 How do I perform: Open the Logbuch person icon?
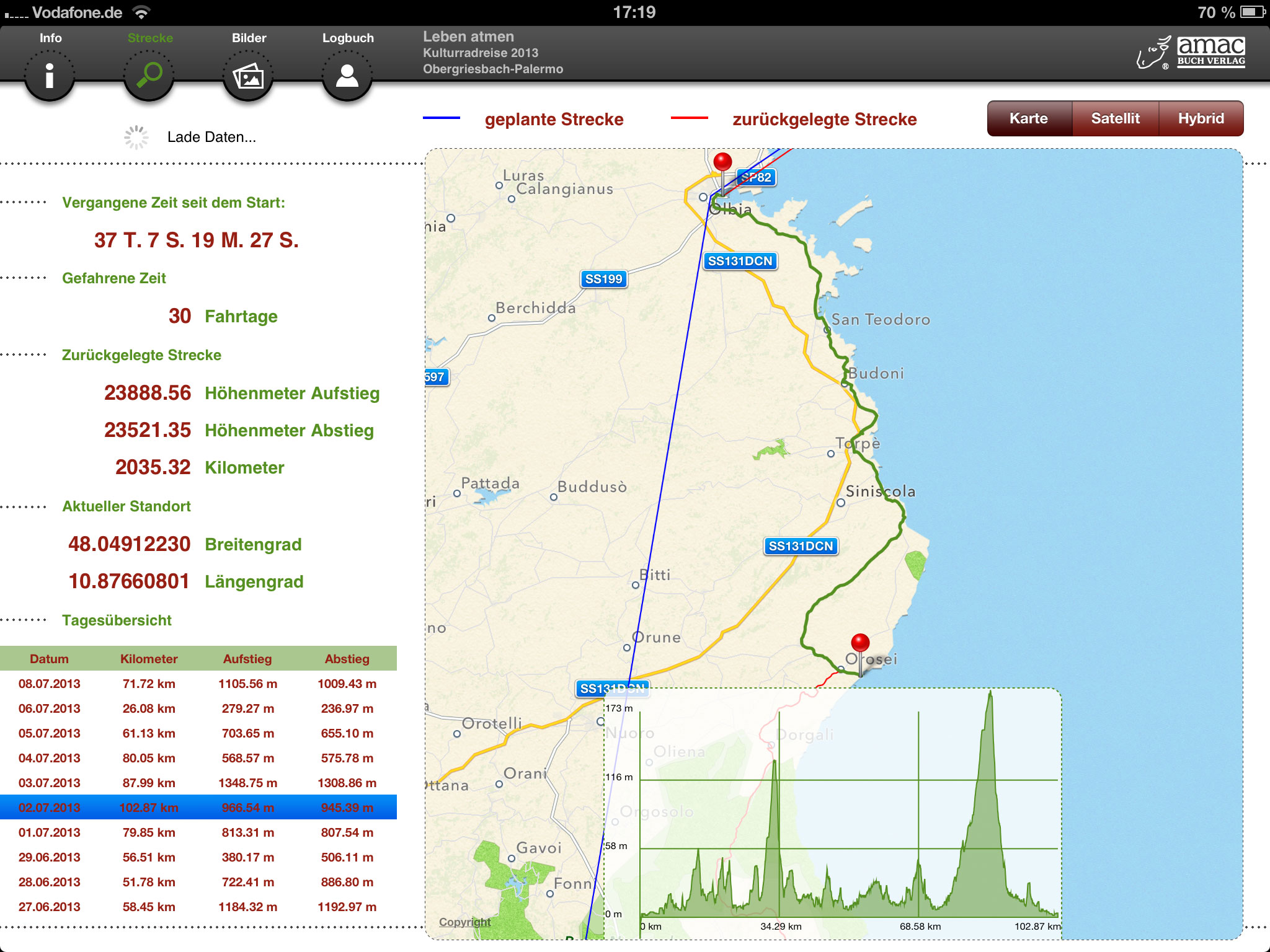347,76
